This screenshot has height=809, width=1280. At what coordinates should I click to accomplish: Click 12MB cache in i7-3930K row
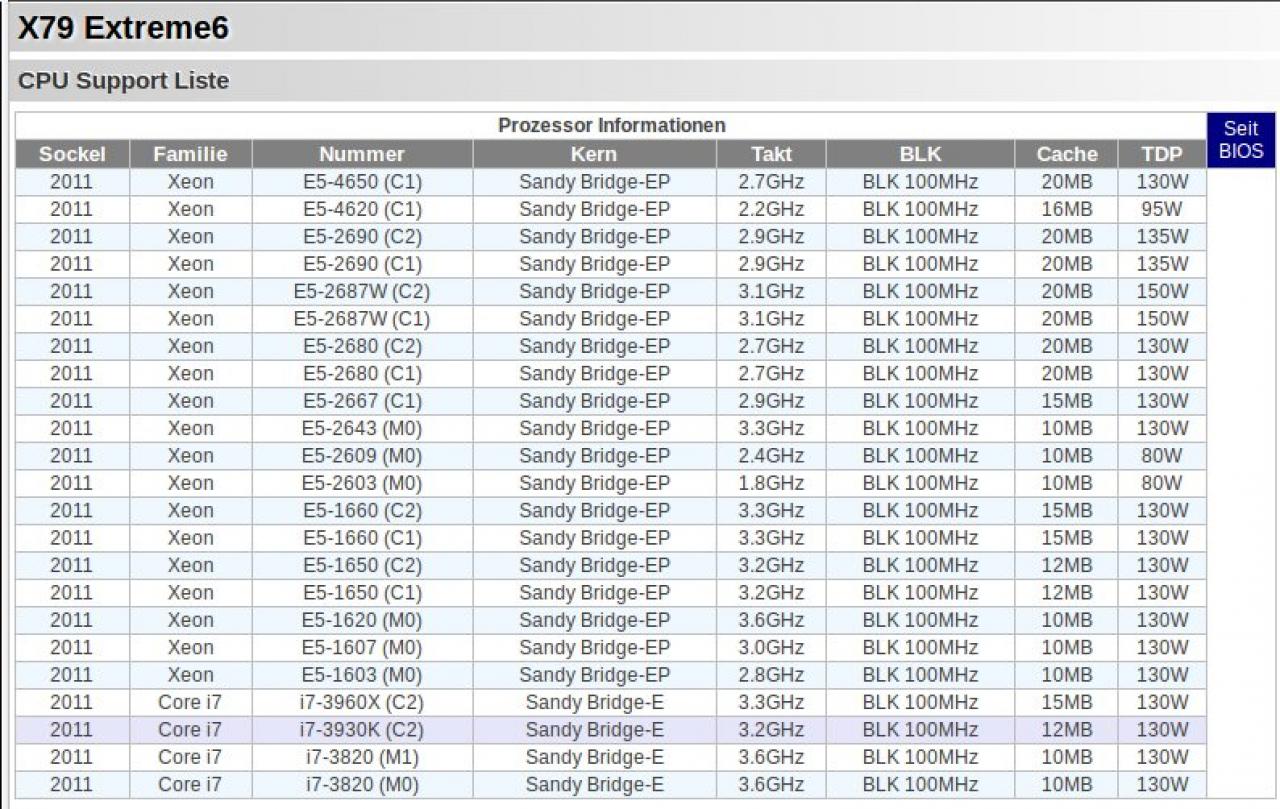pyautogui.click(x=1066, y=729)
